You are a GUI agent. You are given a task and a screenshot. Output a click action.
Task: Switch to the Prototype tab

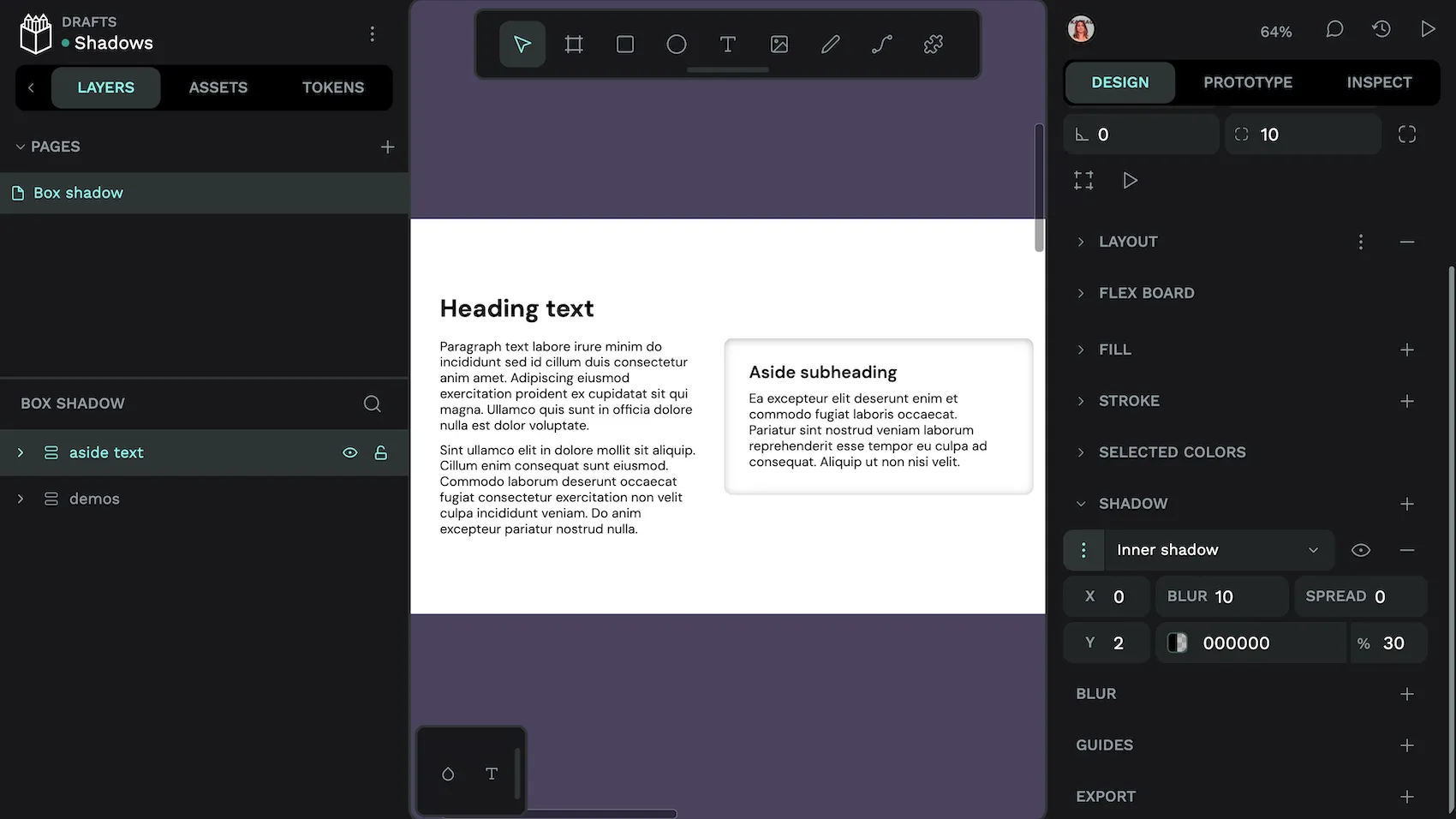pos(1248,82)
